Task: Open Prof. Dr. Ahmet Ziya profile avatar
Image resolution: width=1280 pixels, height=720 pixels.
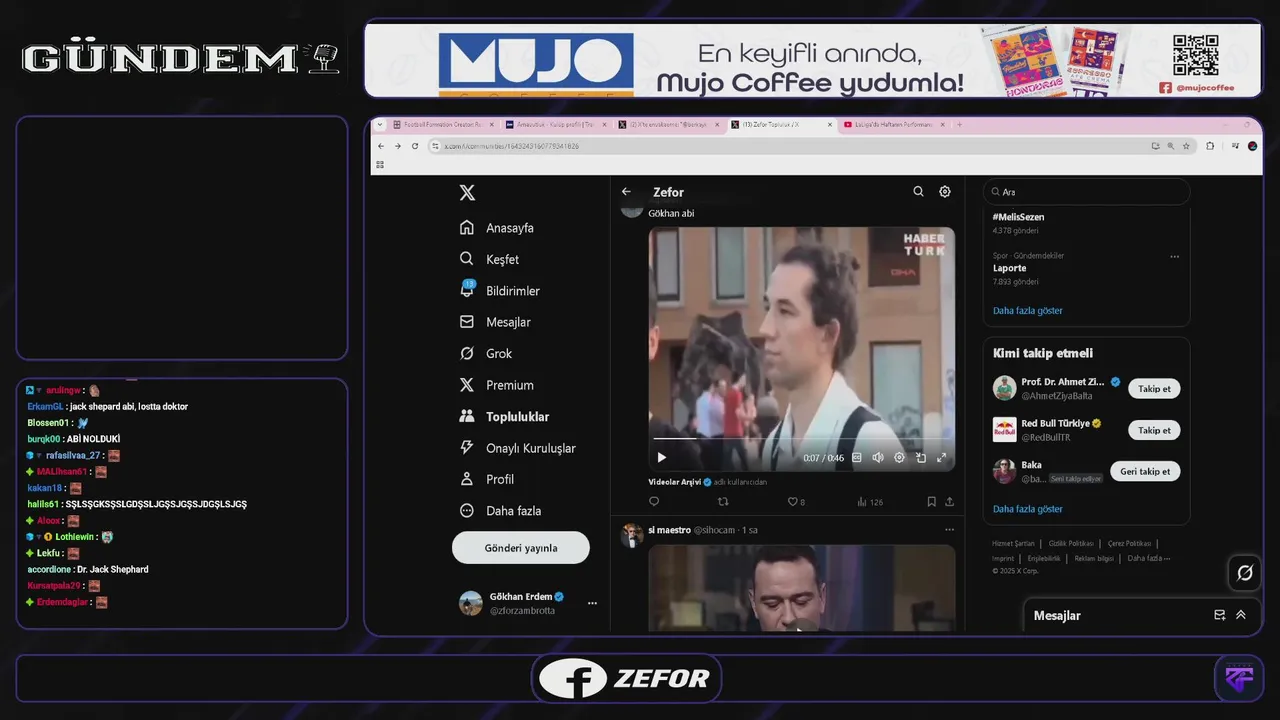Action: pyautogui.click(x=1004, y=388)
